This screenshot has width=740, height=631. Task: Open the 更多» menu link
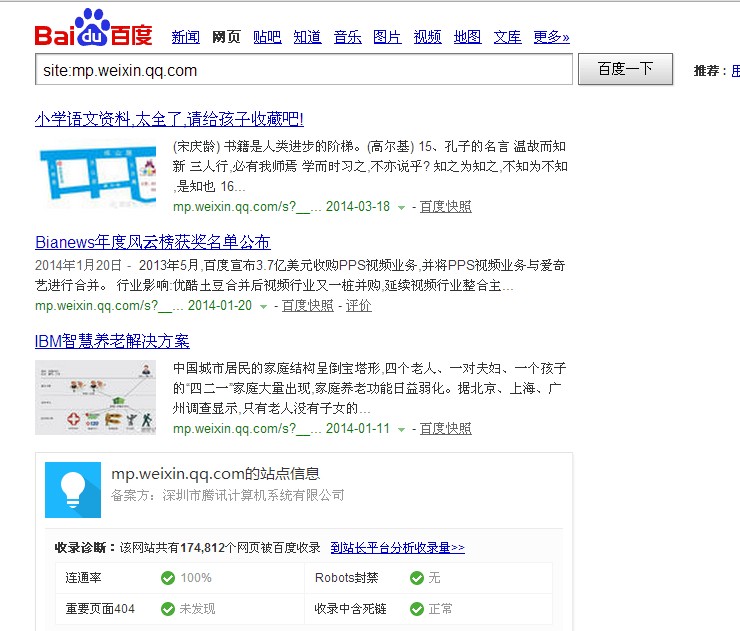click(551, 37)
